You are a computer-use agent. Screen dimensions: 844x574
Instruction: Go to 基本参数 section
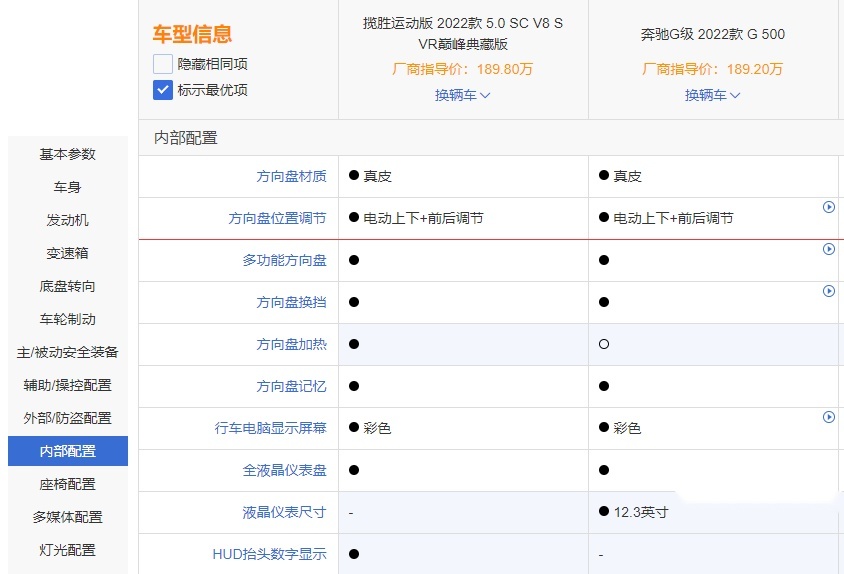tap(68, 155)
